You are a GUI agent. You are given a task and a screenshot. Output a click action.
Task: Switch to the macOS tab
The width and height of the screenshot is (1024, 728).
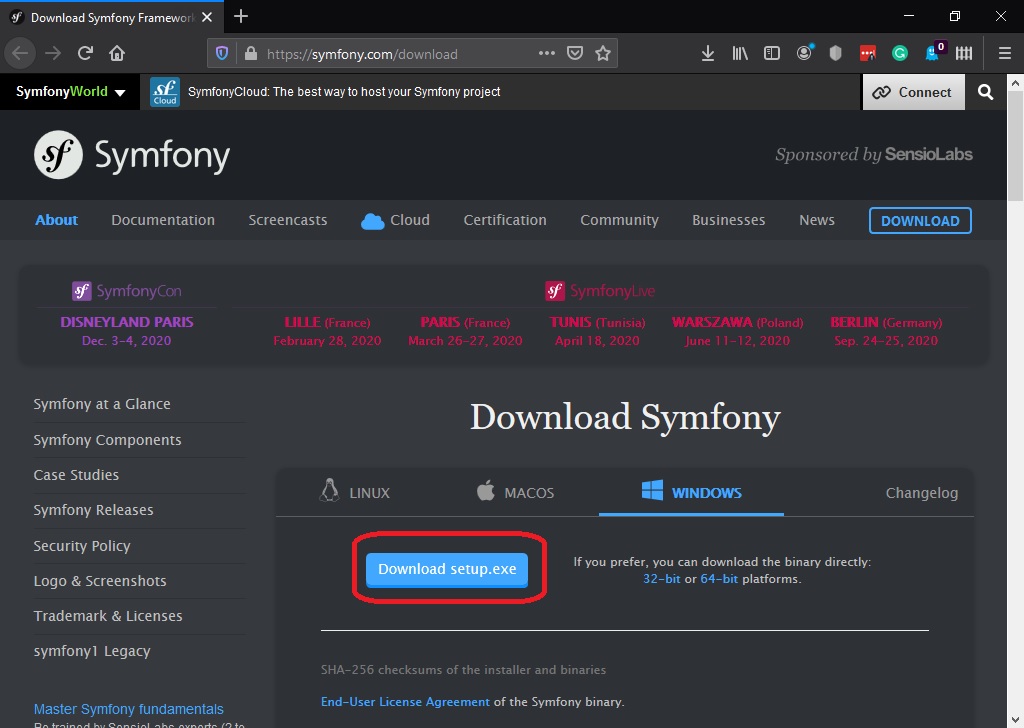pos(515,492)
